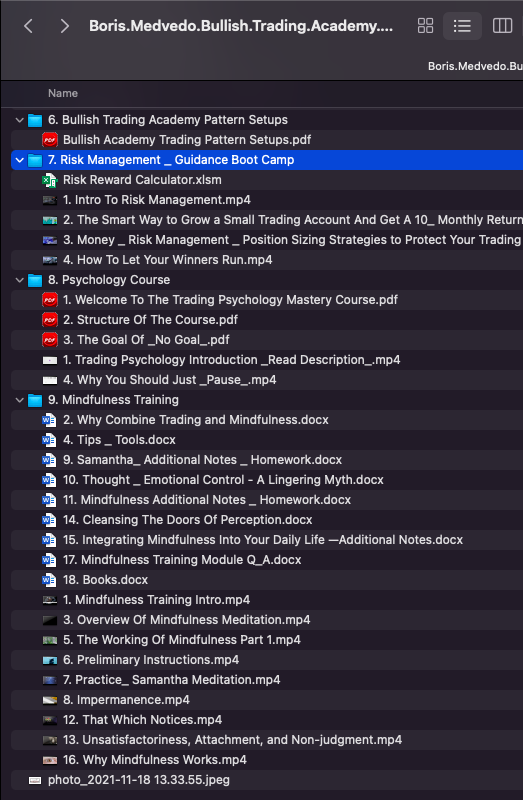
Task: Collapse the 9. Mindfulness Training folder
Action: pyautogui.click(x=20, y=400)
